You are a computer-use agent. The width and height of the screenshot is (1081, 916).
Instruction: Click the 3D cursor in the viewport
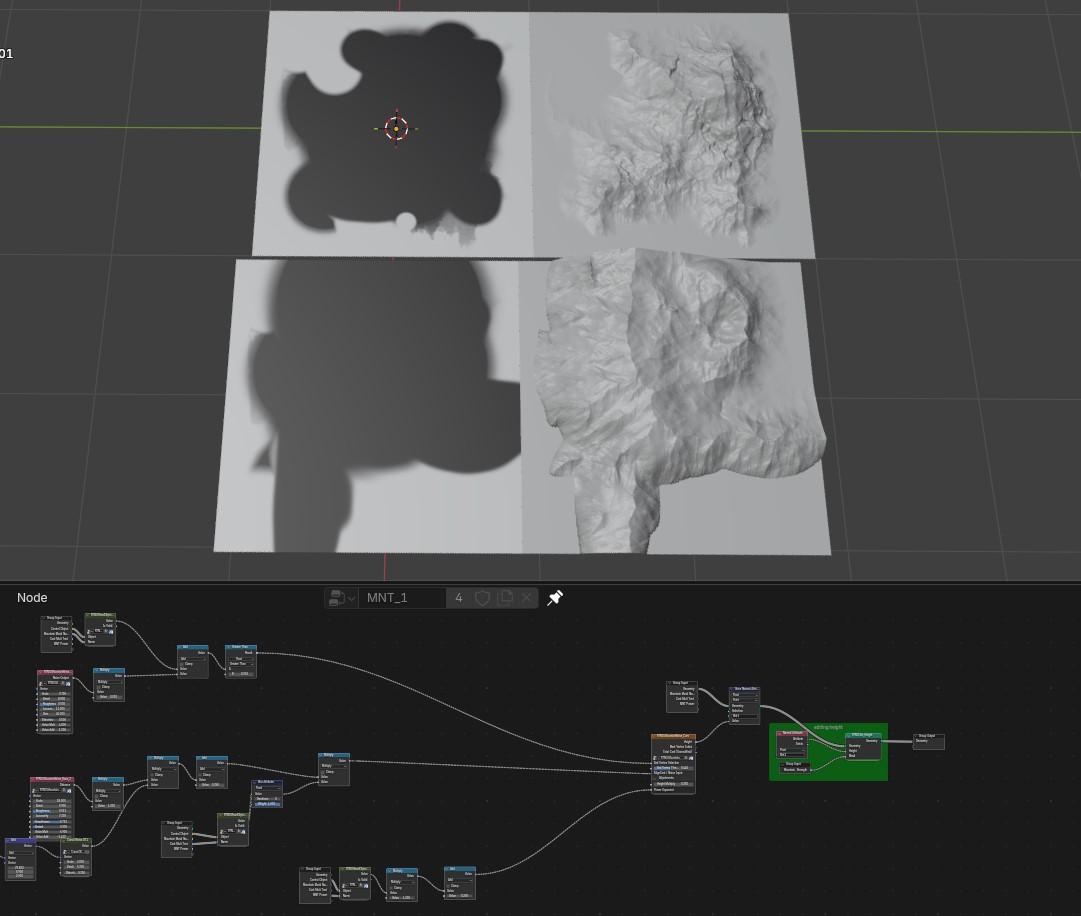point(396,128)
